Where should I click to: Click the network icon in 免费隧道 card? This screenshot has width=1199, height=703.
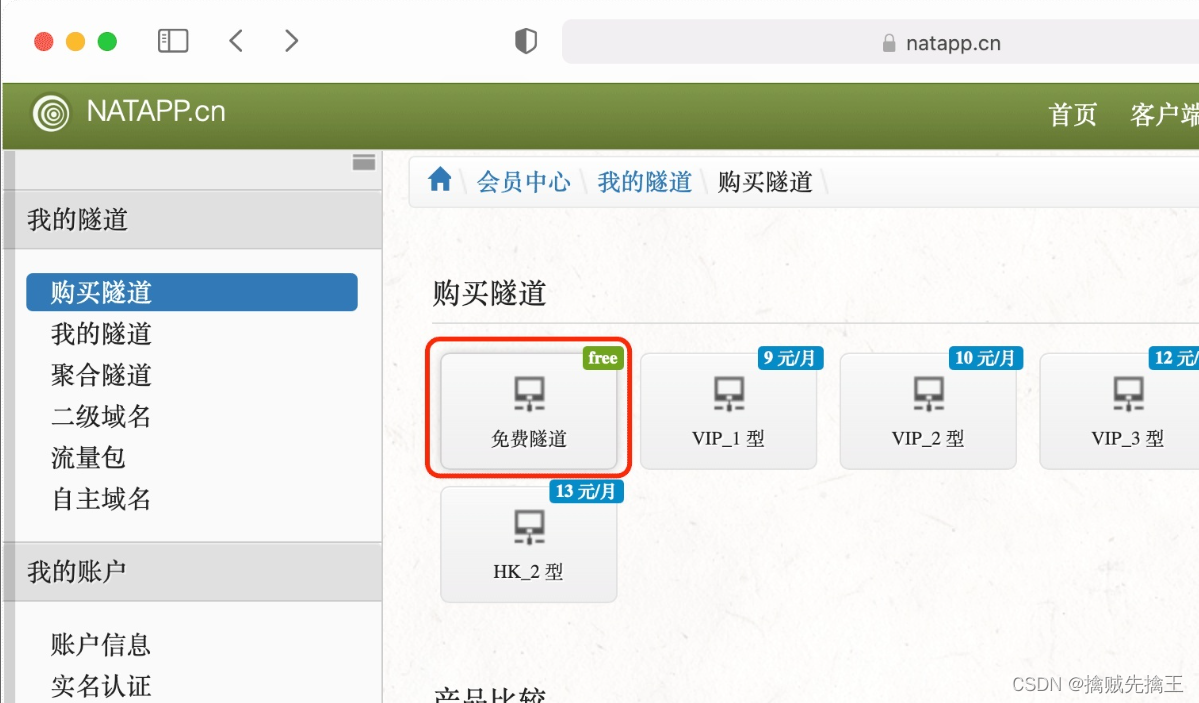coord(529,394)
